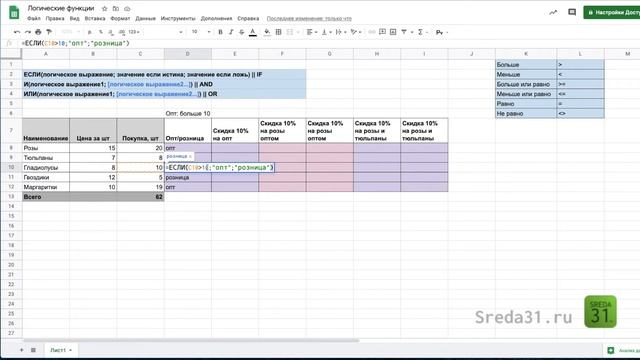This screenshot has height=360, width=640.
Task: Select the Лист1 sheet tab
Action: point(60,350)
